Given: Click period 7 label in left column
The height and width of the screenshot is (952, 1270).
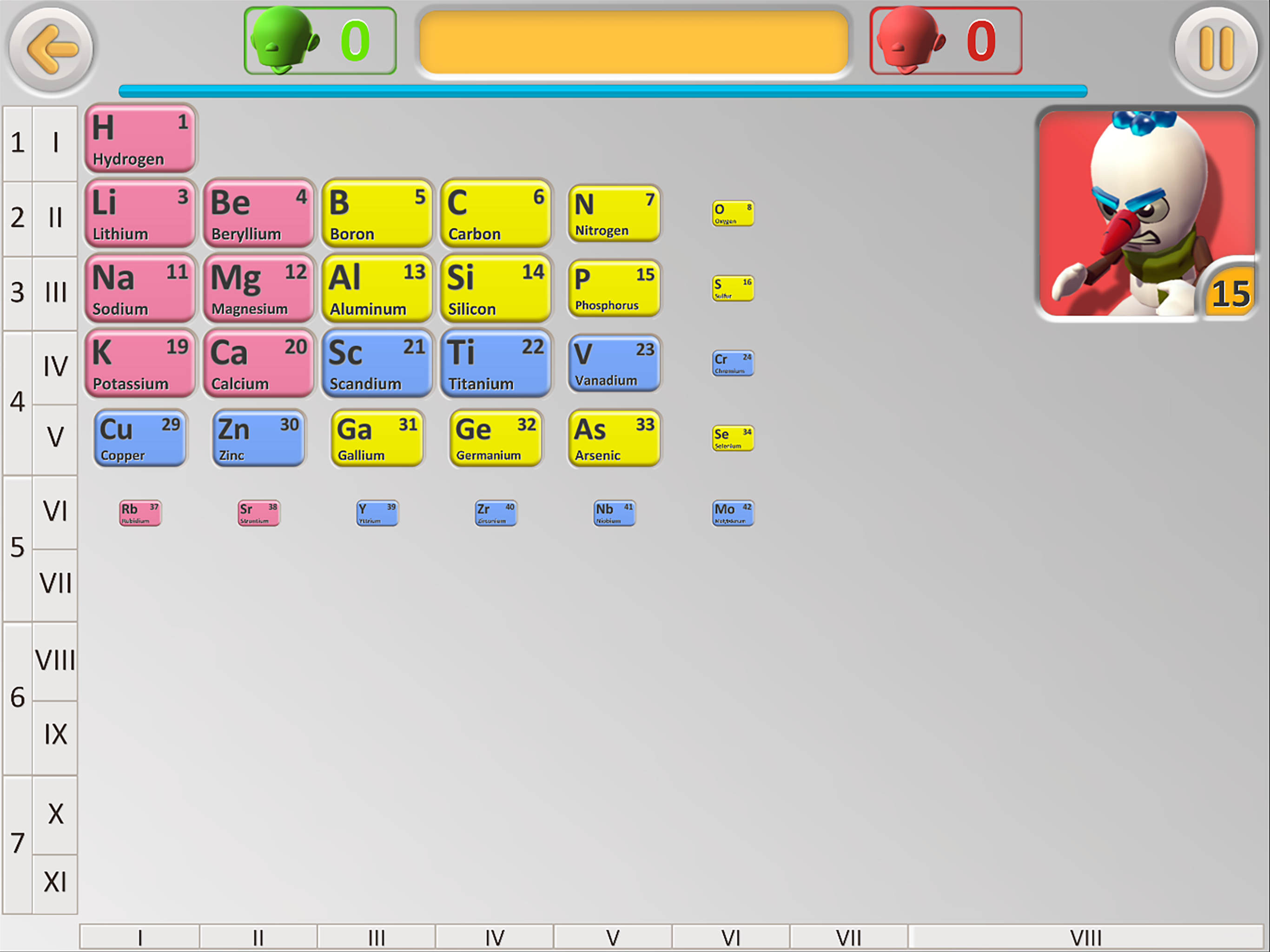Looking at the screenshot, I should (18, 844).
